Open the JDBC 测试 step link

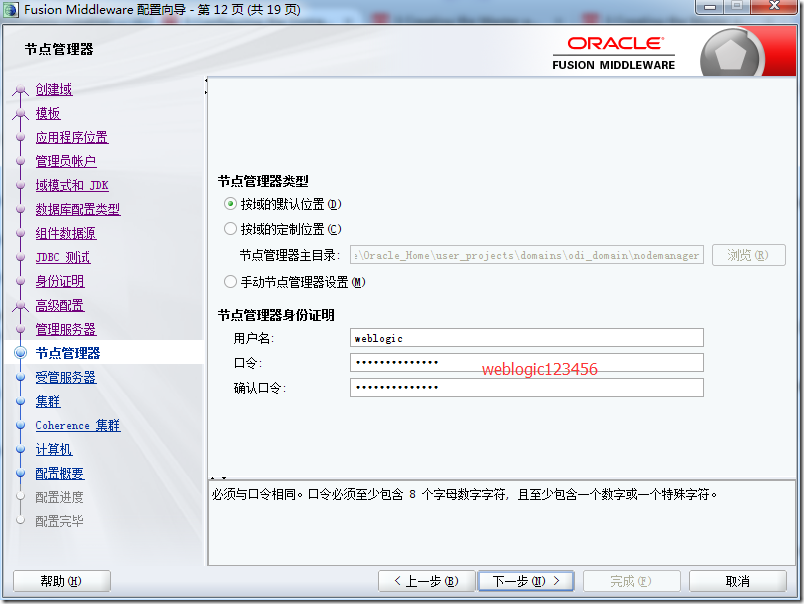click(x=63, y=257)
